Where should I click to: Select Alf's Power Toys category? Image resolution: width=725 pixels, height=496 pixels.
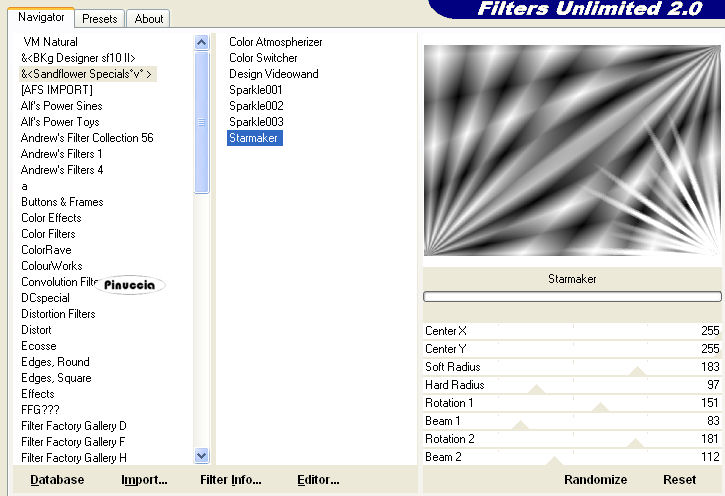(x=60, y=122)
